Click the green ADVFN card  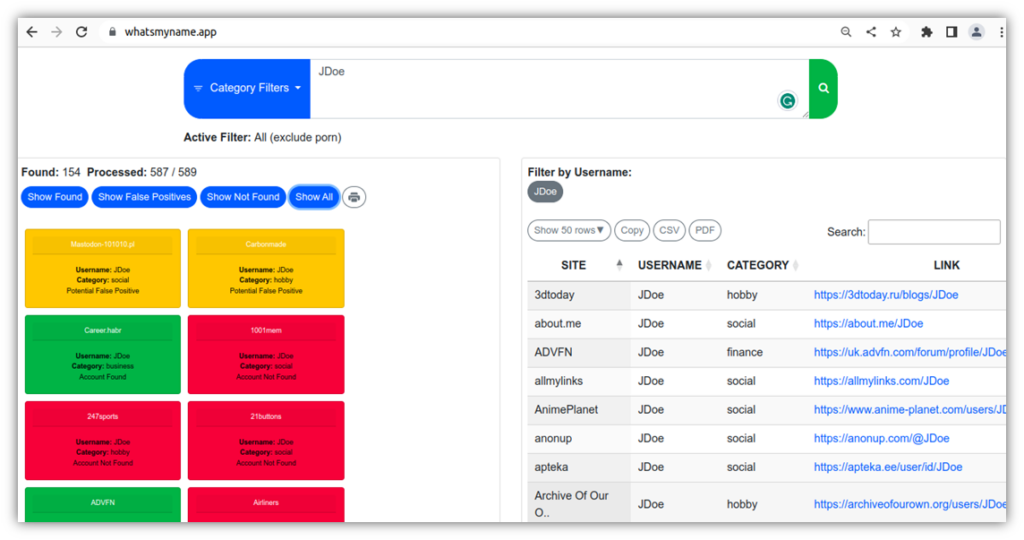point(103,505)
